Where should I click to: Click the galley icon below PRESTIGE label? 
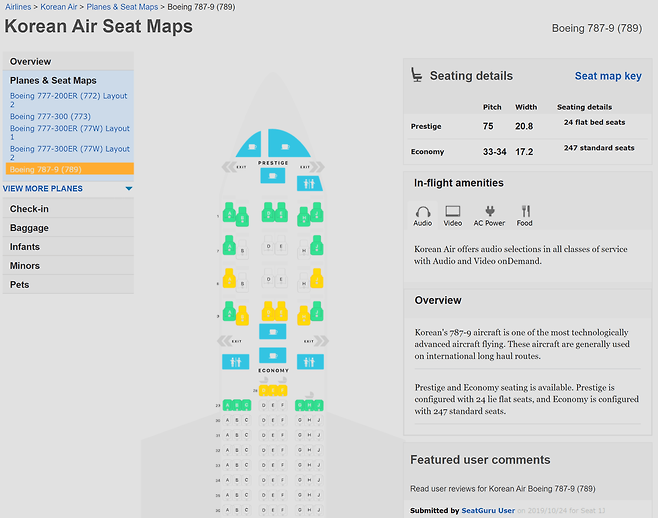(273, 175)
